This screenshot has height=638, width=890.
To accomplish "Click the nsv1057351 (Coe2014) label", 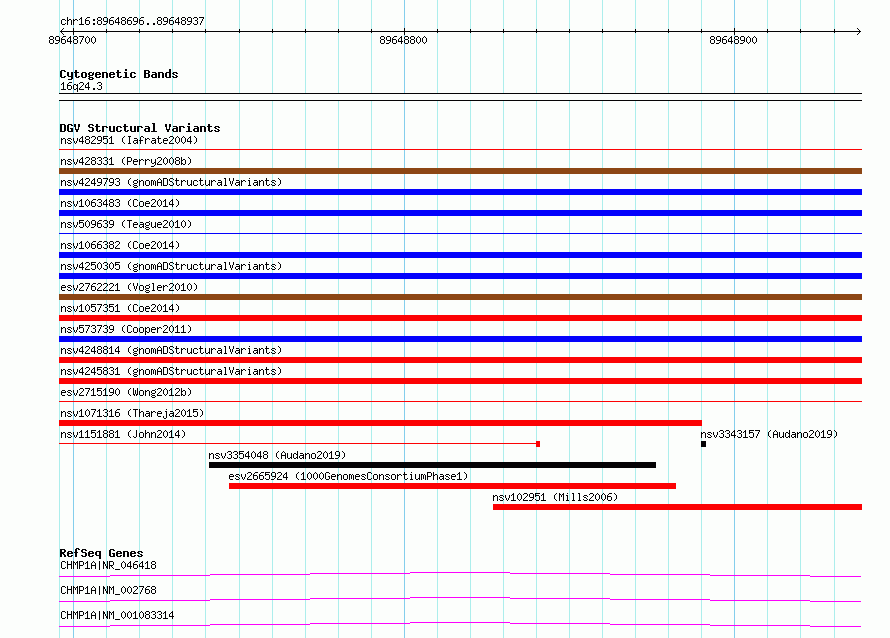I will pyautogui.click(x=120, y=308).
